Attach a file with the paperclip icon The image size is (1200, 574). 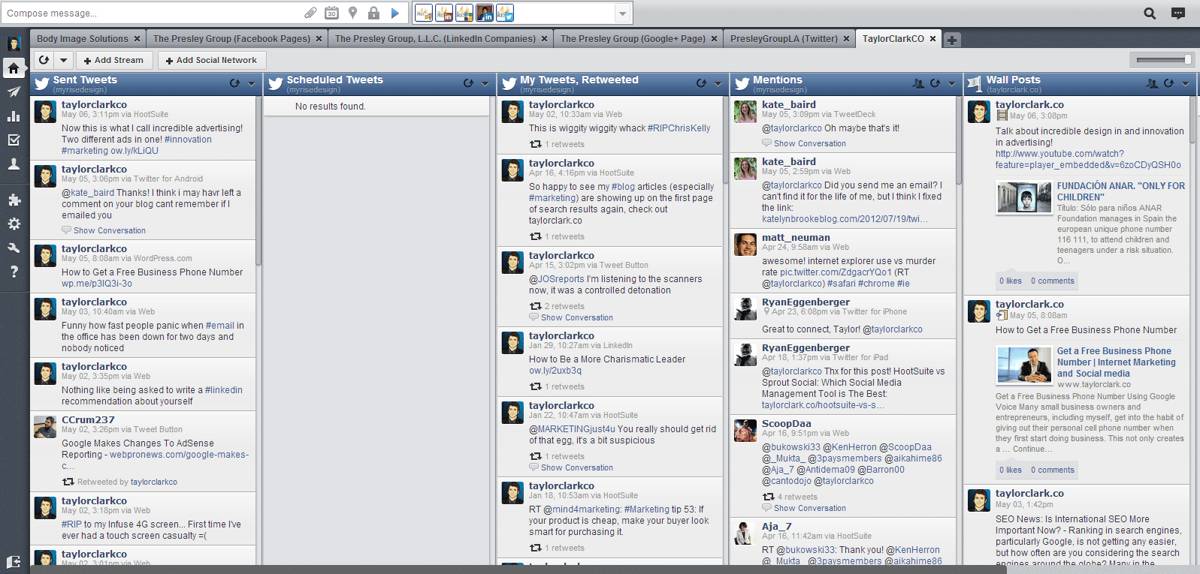tap(311, 13)
